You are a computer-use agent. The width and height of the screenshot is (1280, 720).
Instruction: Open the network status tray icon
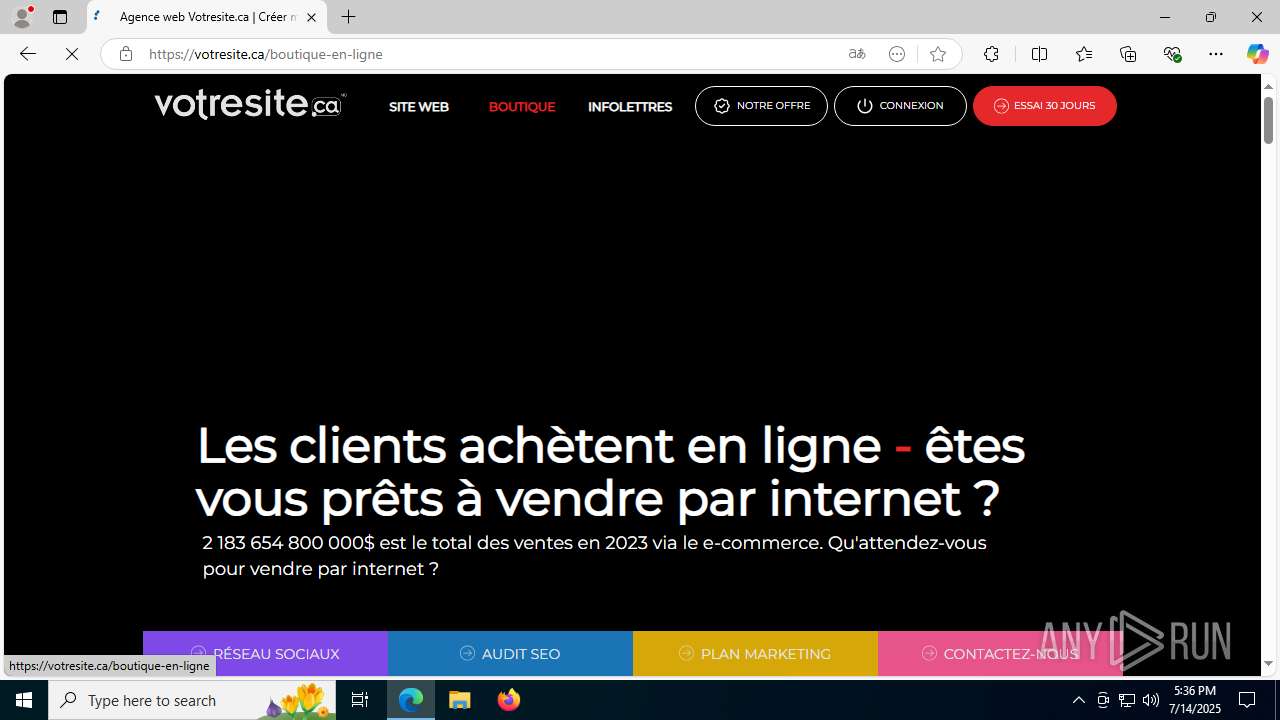point(1127,700)
